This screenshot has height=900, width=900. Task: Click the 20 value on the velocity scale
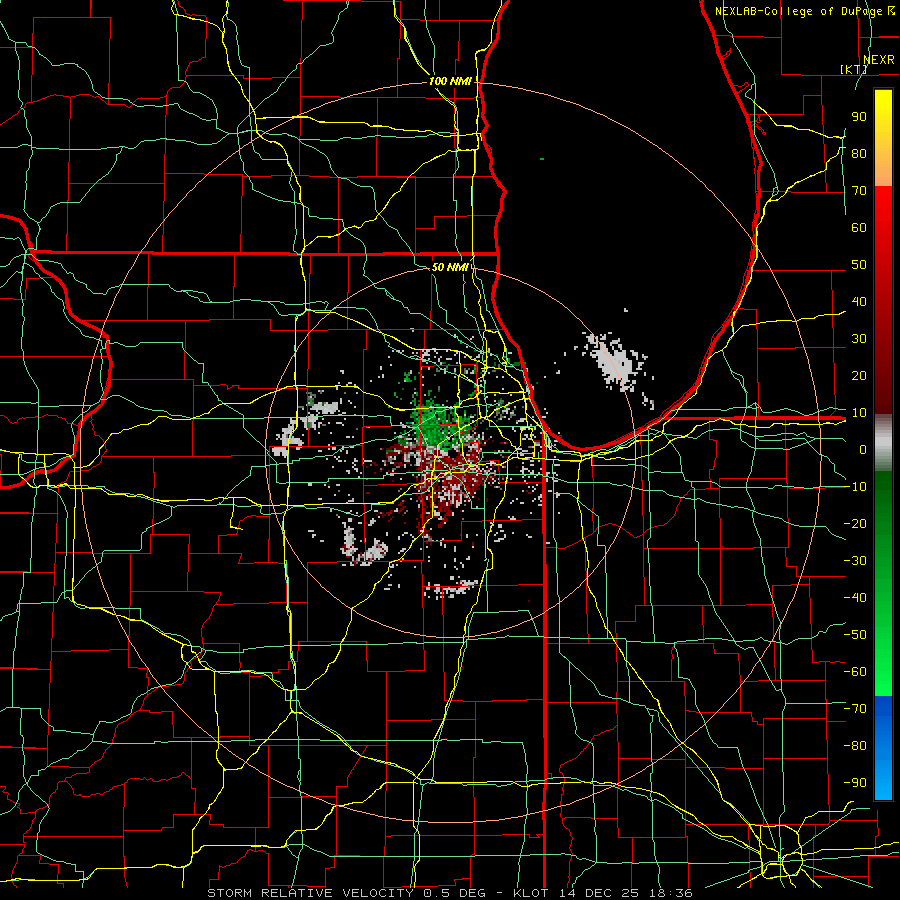859,376
